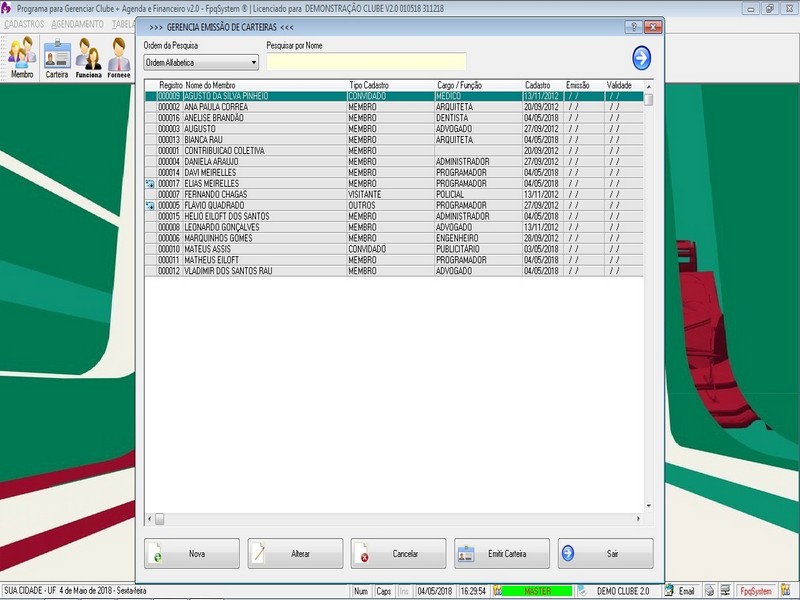Click the Sair button

pyautogui.click(x=605, y=553)
